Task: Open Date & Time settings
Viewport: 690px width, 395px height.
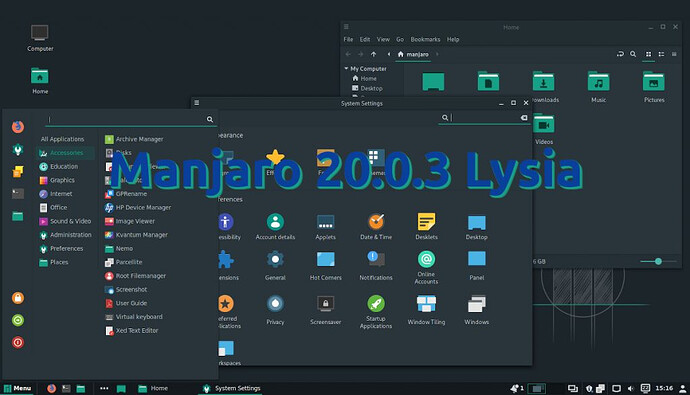Action: coord(376,227)
